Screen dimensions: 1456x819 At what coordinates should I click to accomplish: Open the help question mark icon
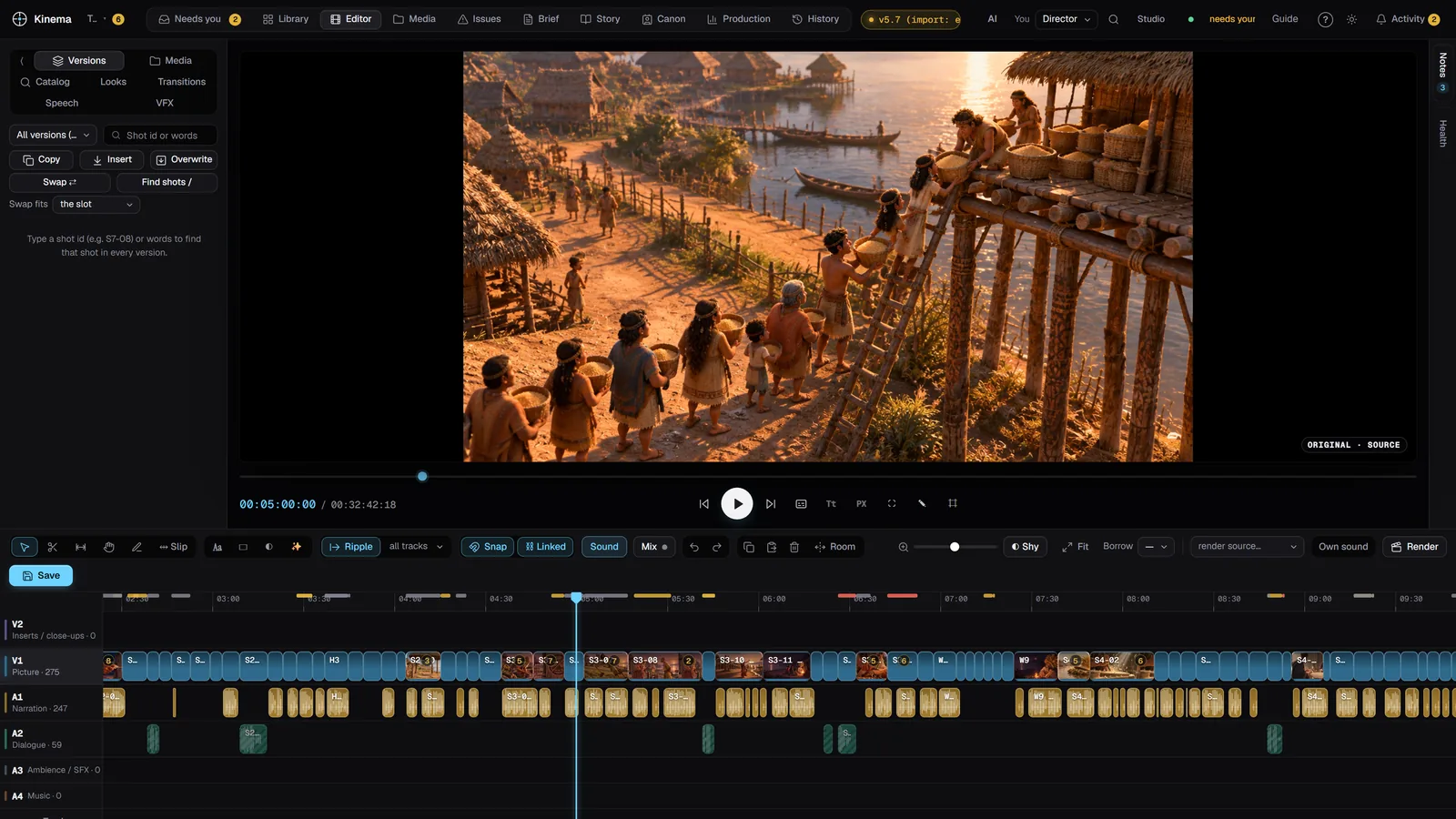point(1325,19)
